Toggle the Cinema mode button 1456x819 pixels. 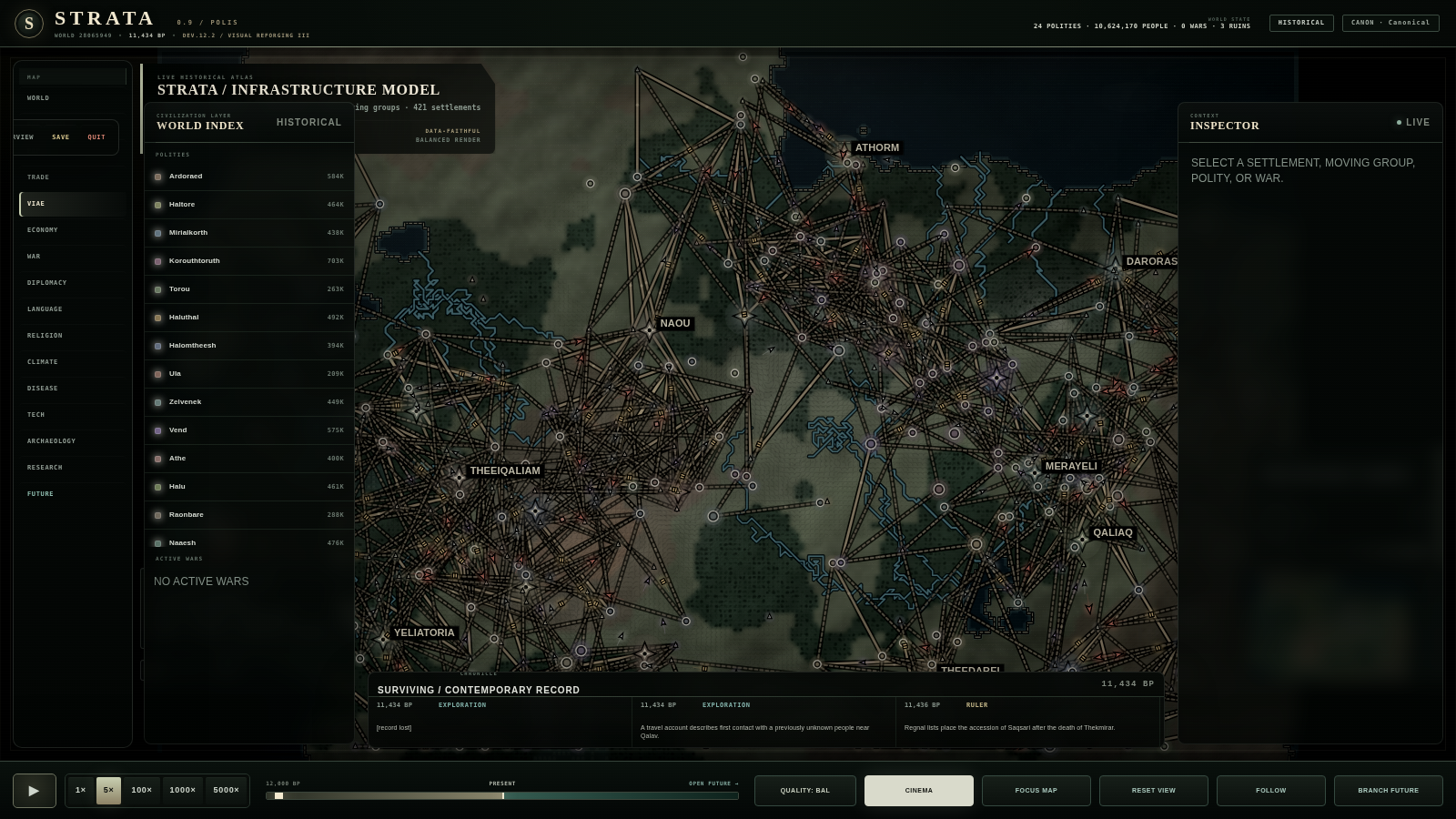click(919, 791)
